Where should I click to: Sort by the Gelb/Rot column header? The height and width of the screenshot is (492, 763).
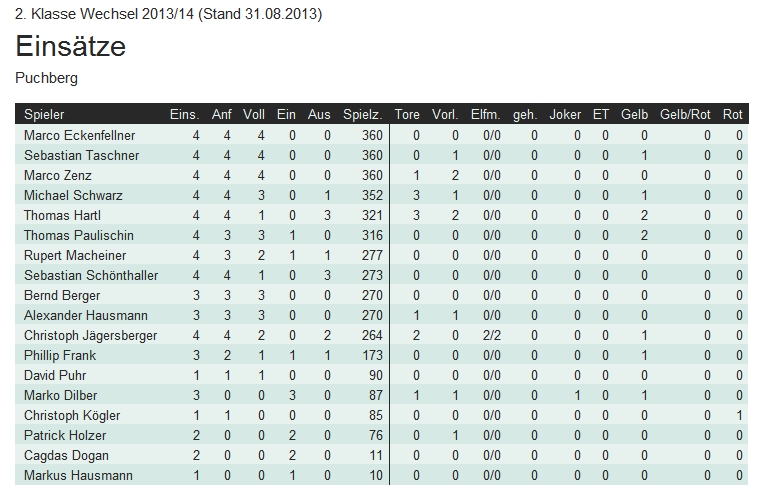(685, 115)
